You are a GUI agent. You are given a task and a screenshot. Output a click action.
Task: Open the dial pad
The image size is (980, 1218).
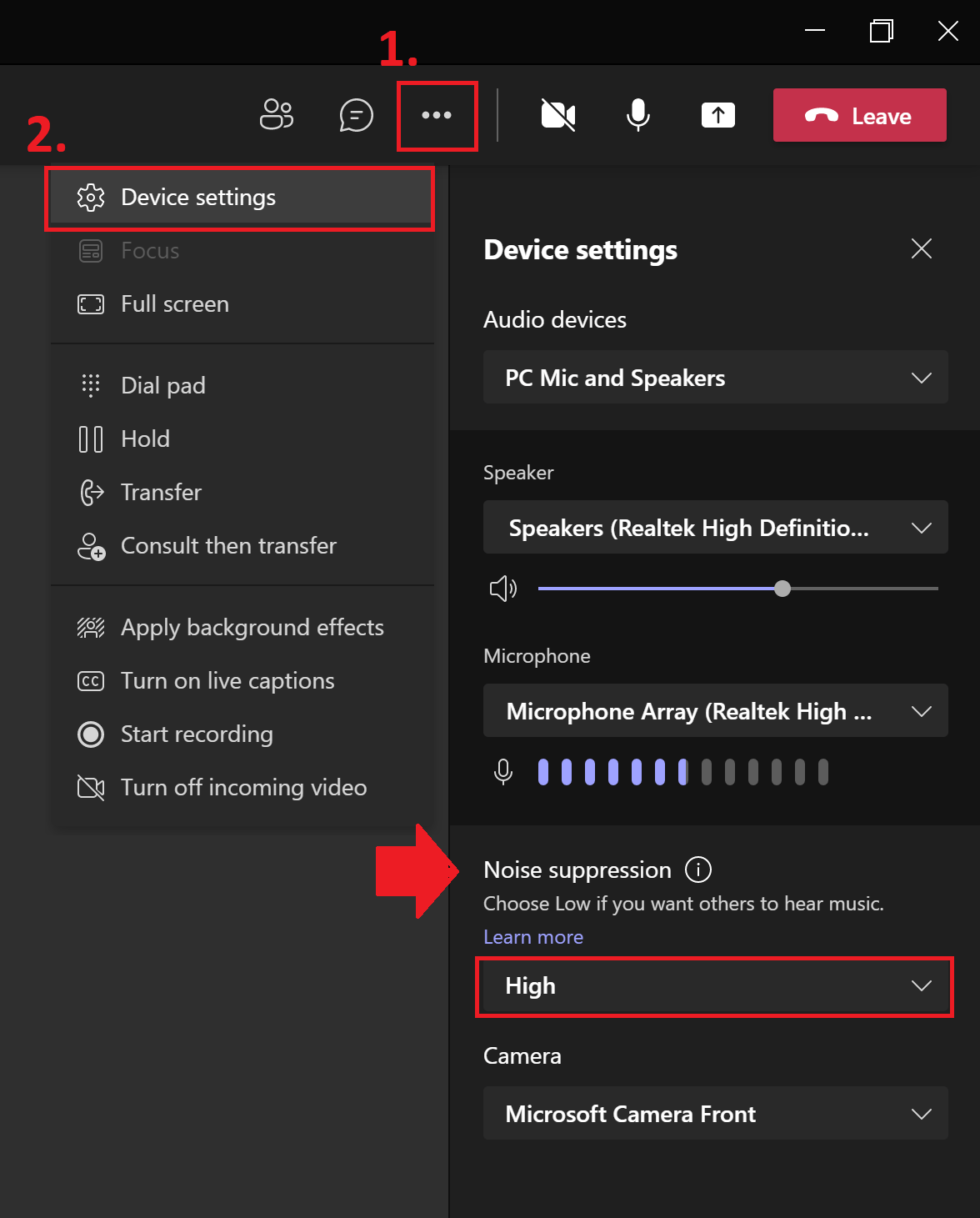[162, 385]
